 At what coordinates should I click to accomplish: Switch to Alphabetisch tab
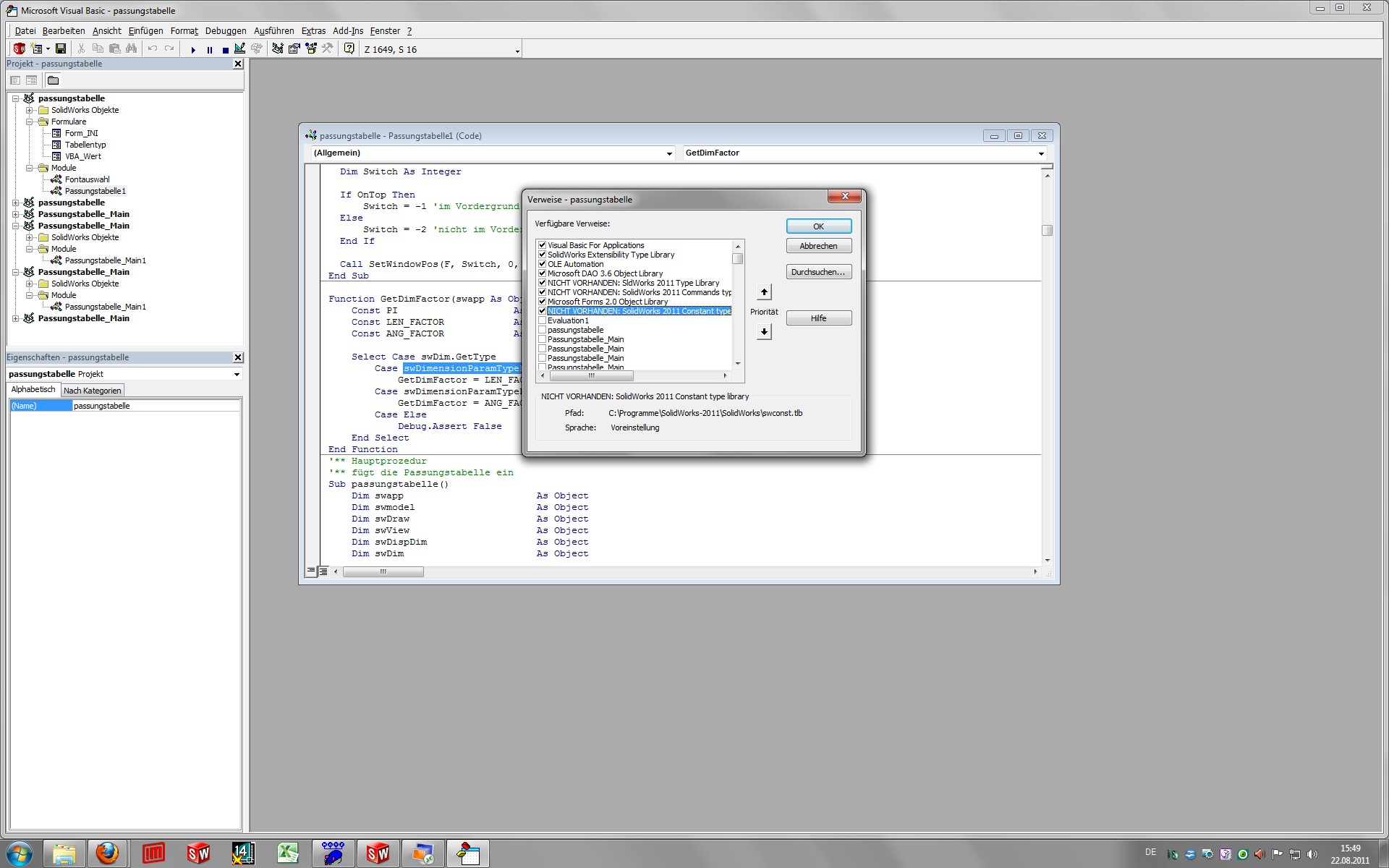pos(33,389)
